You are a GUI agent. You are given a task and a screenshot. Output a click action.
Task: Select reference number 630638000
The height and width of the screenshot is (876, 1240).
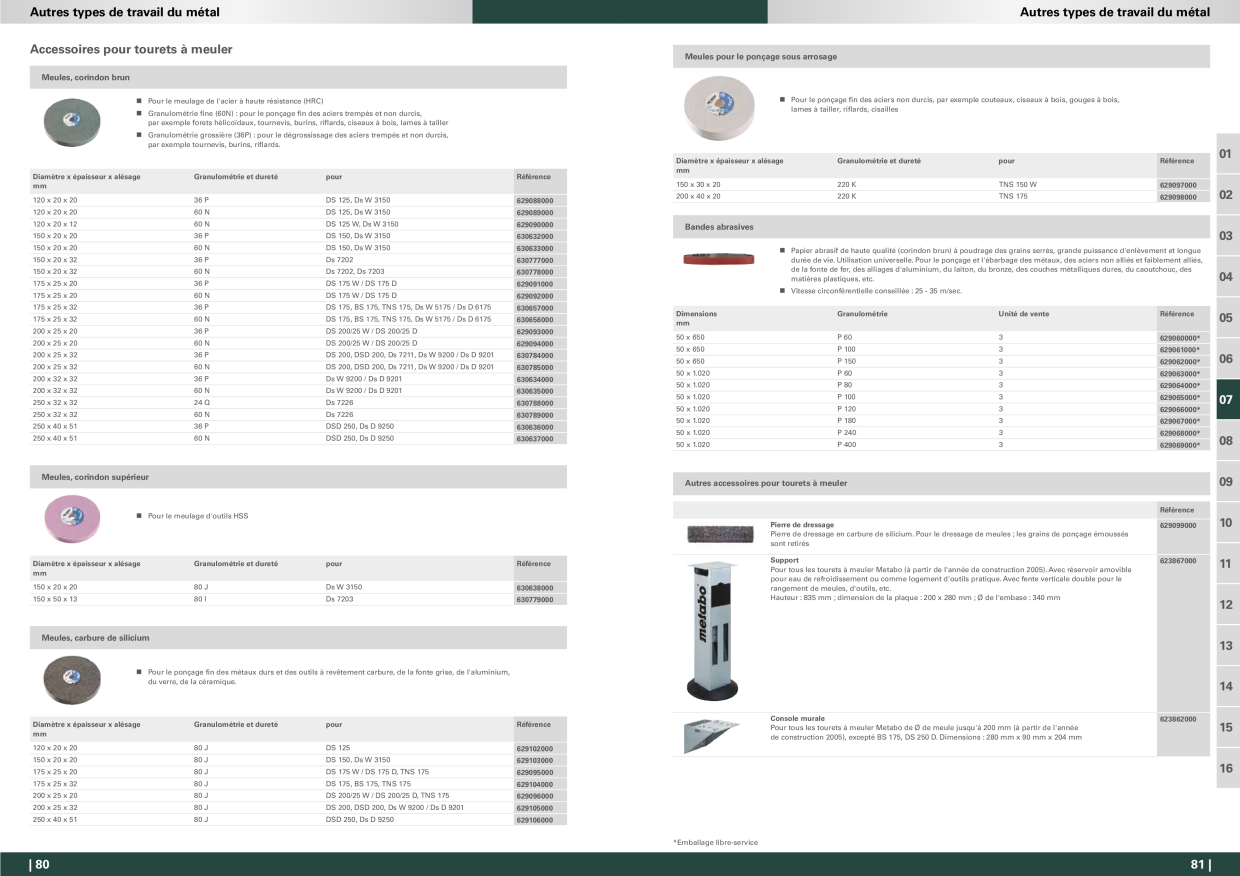click(x=535, y=588)
